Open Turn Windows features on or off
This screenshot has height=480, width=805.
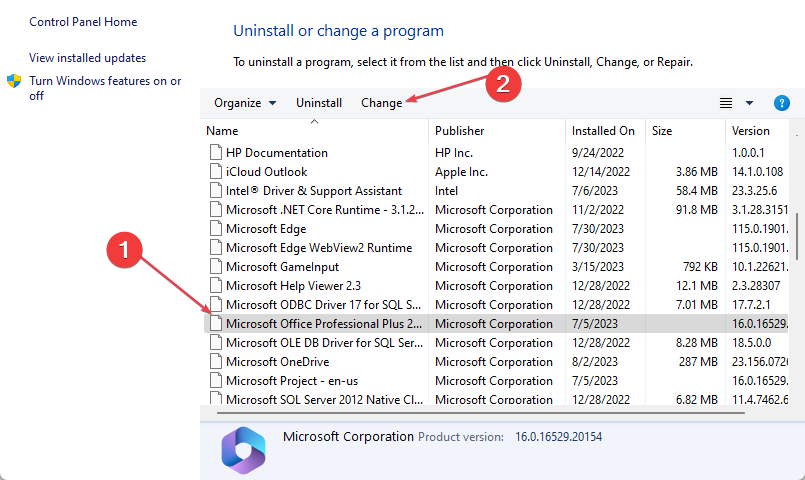coord(105,88)
